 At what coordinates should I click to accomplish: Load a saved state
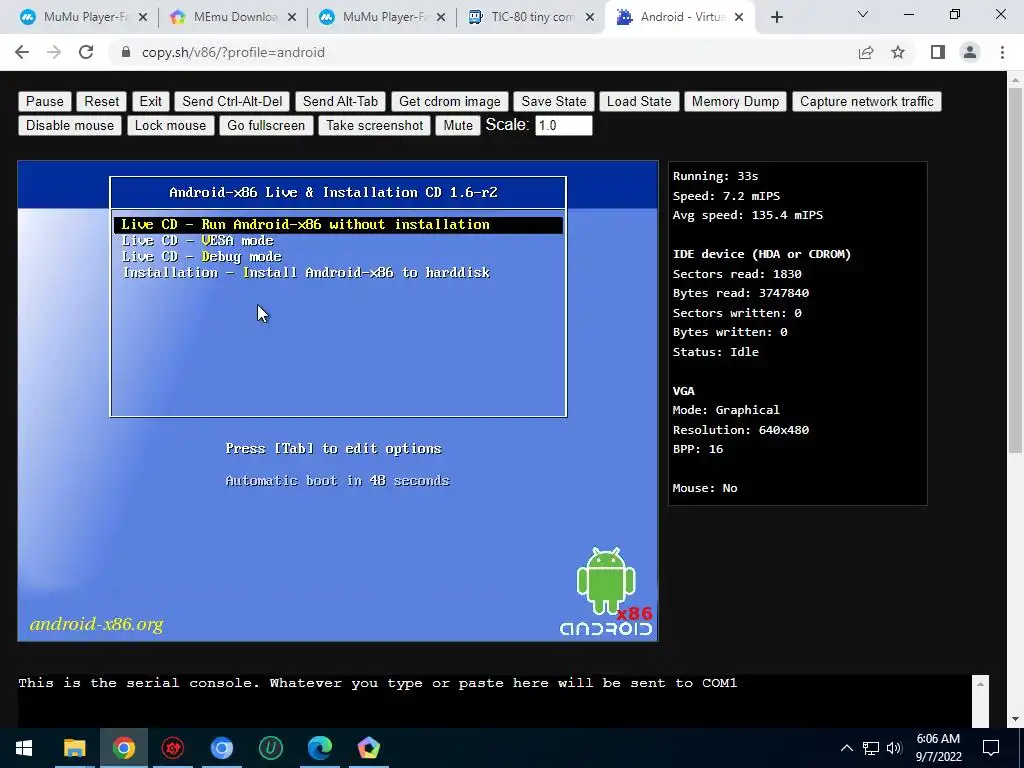(639, 101)
